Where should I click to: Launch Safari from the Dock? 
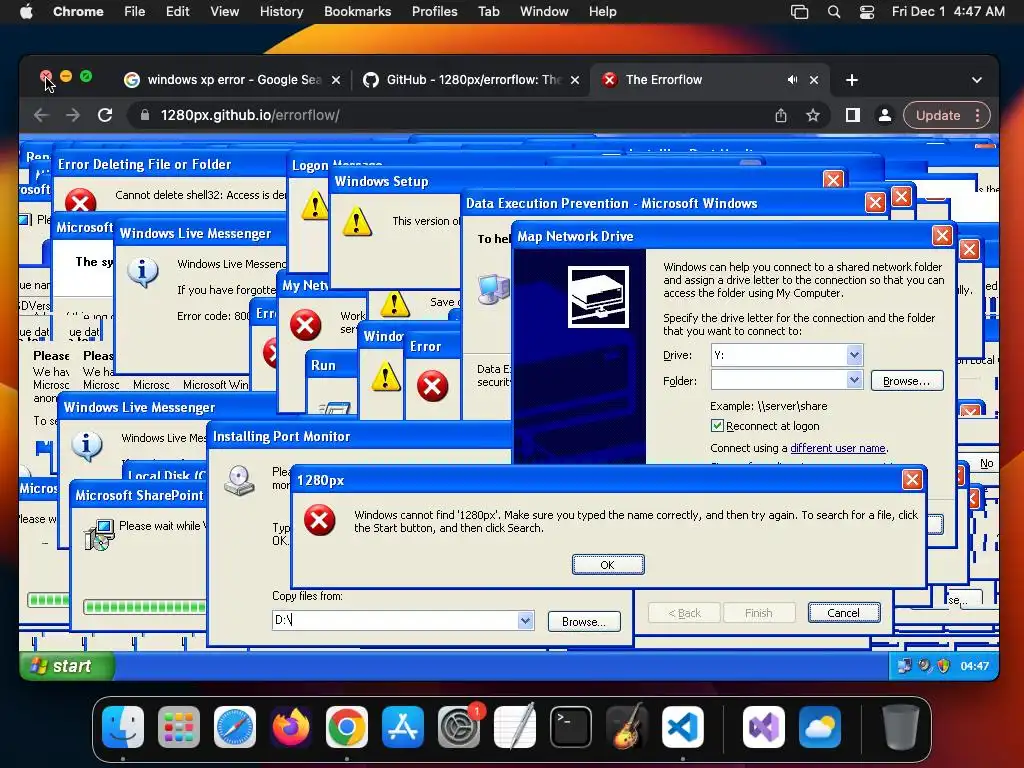click(x=235, y=727)
